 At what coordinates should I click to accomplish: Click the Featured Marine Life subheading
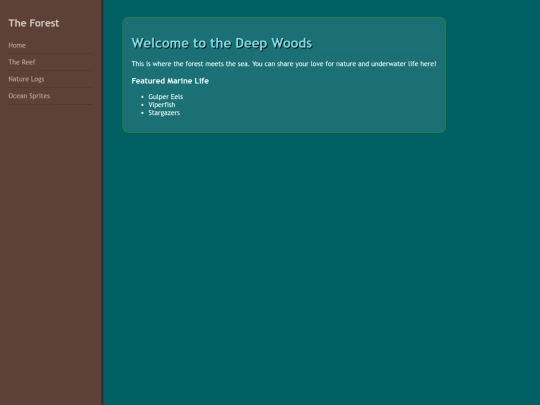coord(170,81)
